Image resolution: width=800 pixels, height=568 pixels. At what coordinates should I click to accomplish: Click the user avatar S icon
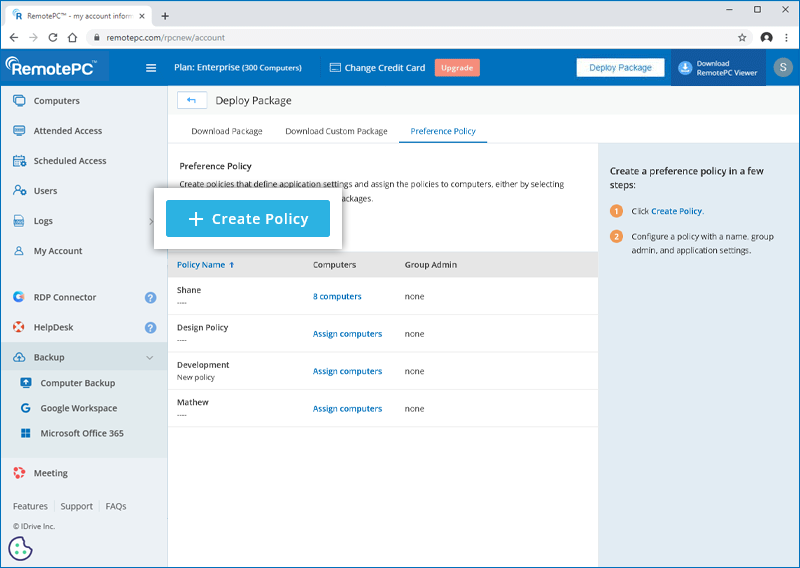coord(782,68)
